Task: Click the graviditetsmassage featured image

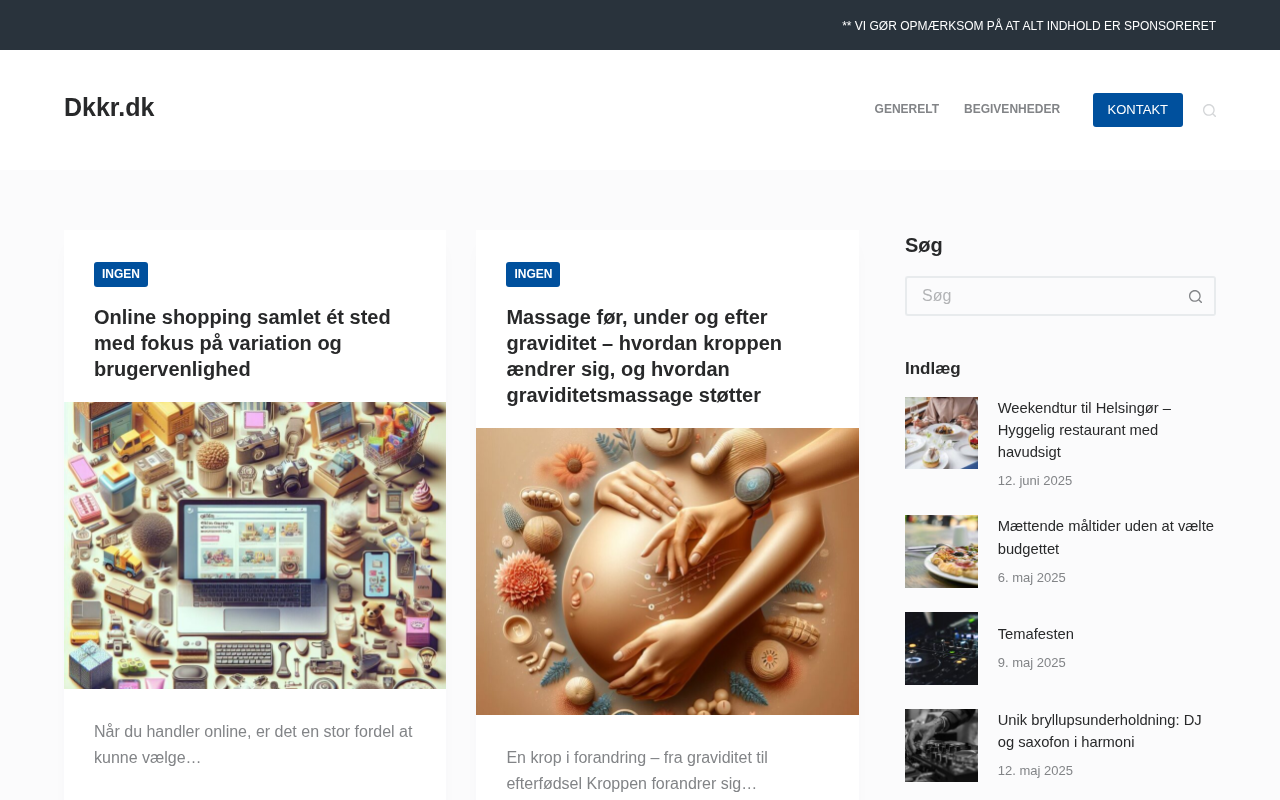Action: (667, 571)
